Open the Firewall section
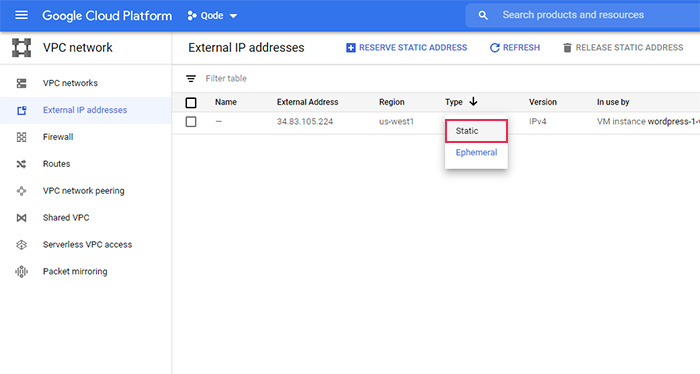The height and width of the screenshot is (374, 700). click(x=58, y=137)
